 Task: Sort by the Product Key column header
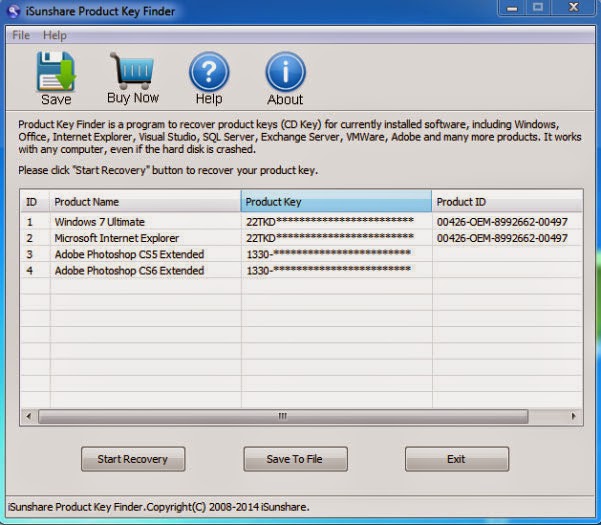point(336,202)
